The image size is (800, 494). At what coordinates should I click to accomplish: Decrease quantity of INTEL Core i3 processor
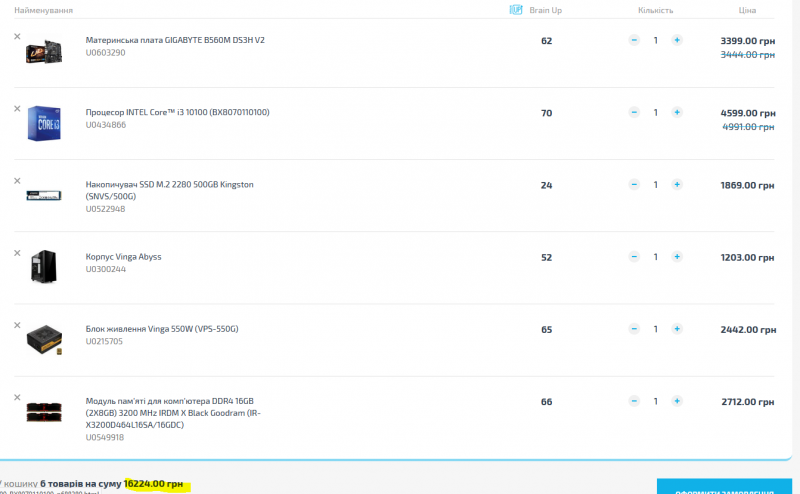coord(634,113)
